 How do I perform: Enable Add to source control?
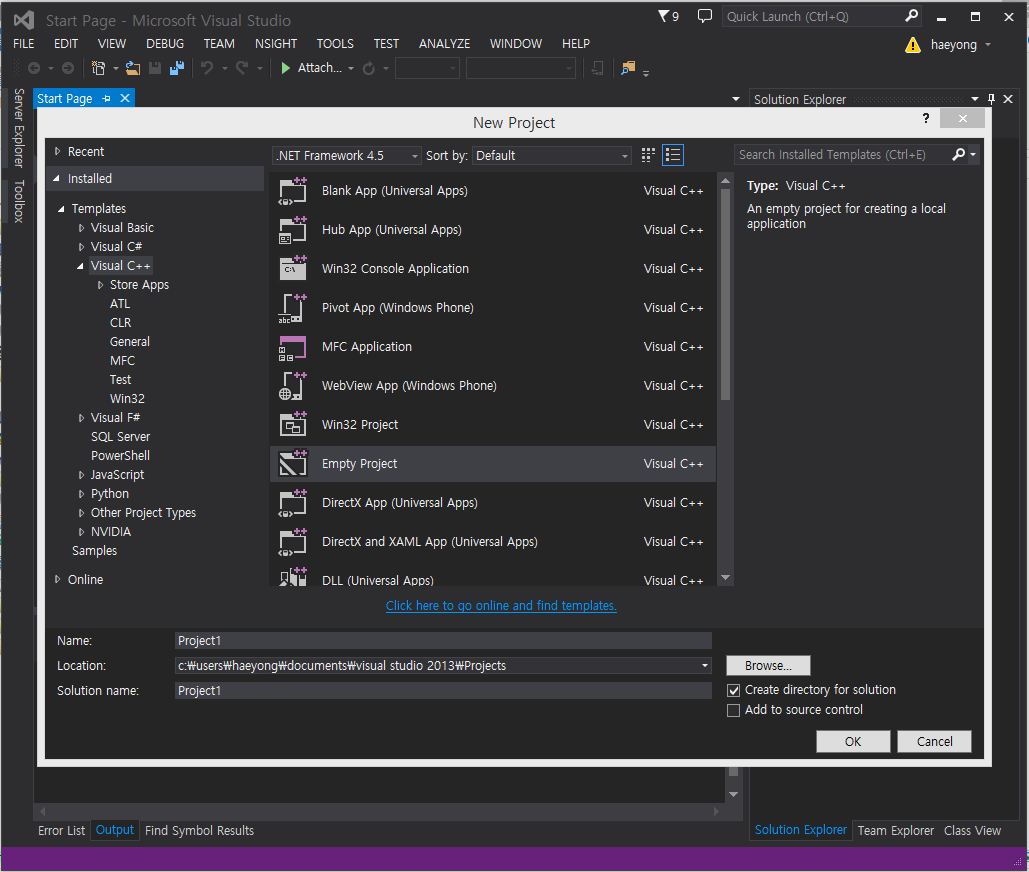(x=734, y=710)
